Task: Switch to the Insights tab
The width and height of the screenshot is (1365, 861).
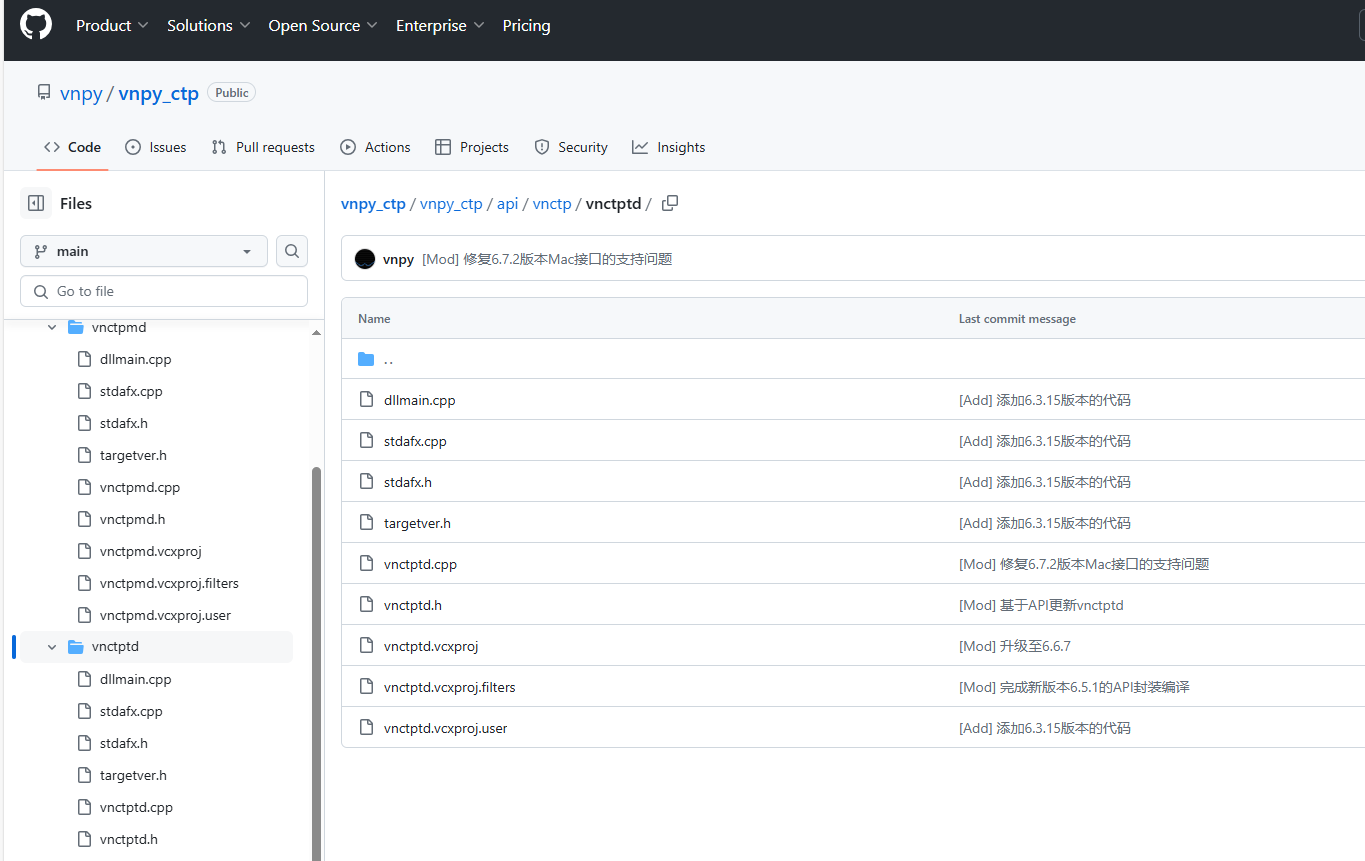Action: [669, 147]
